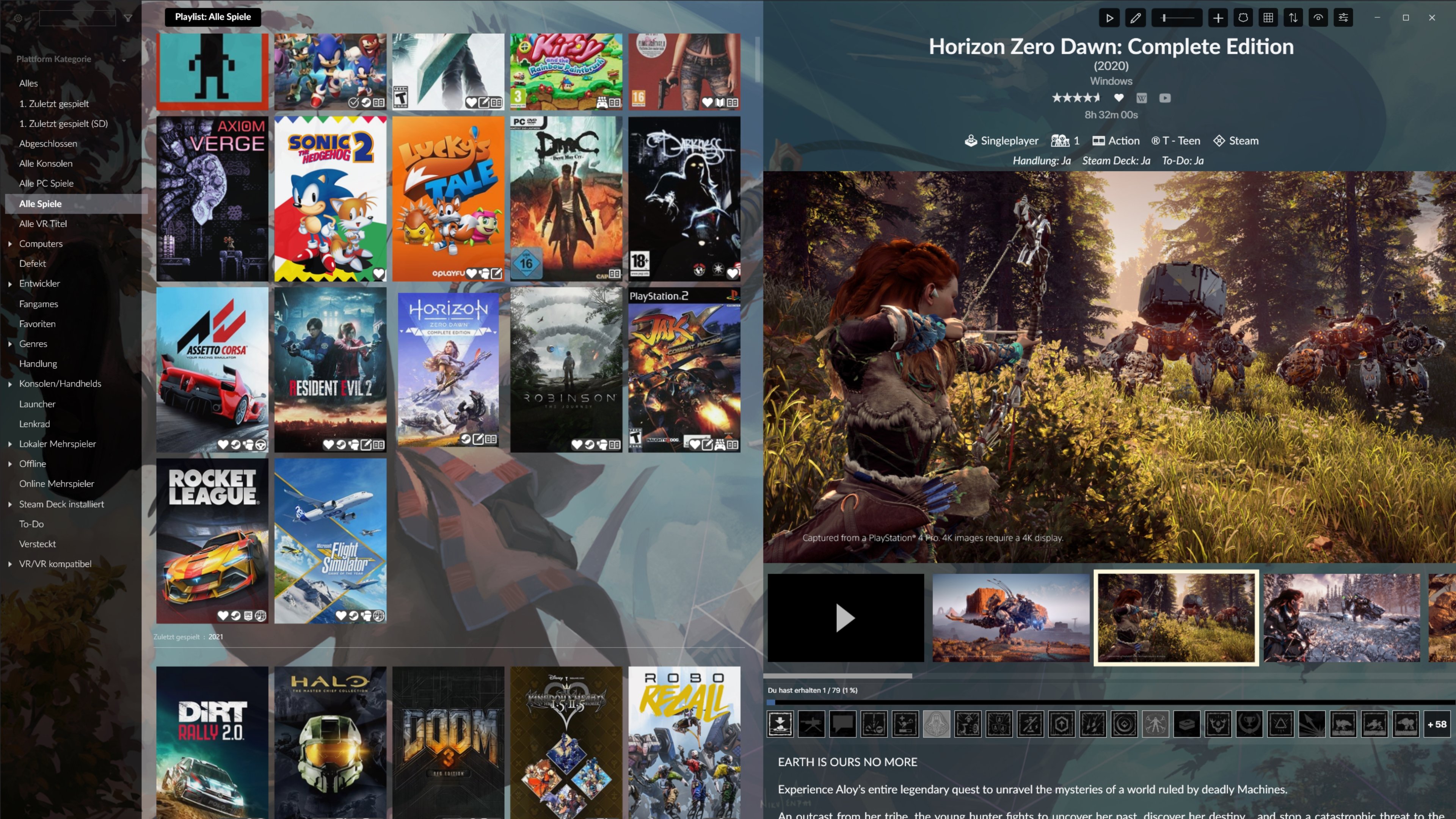
Task: Click the screenshot strip horizontal scrollbar
Action: pos(837,675)
